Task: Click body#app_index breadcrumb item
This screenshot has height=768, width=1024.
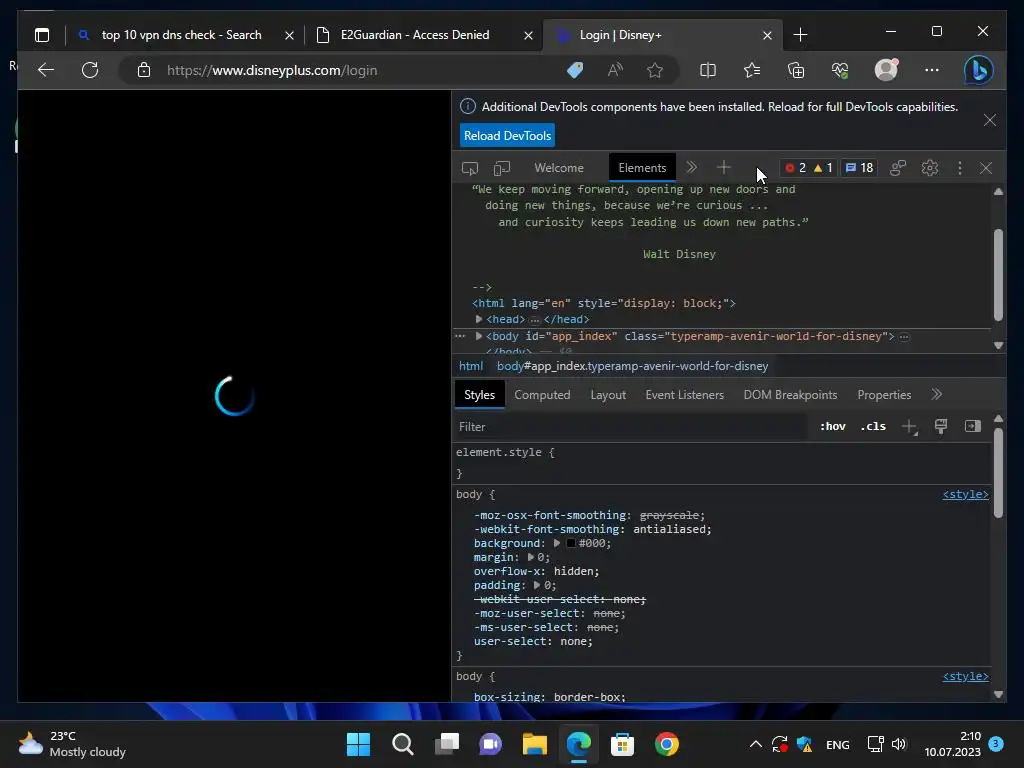Action: tap(632, 366)
